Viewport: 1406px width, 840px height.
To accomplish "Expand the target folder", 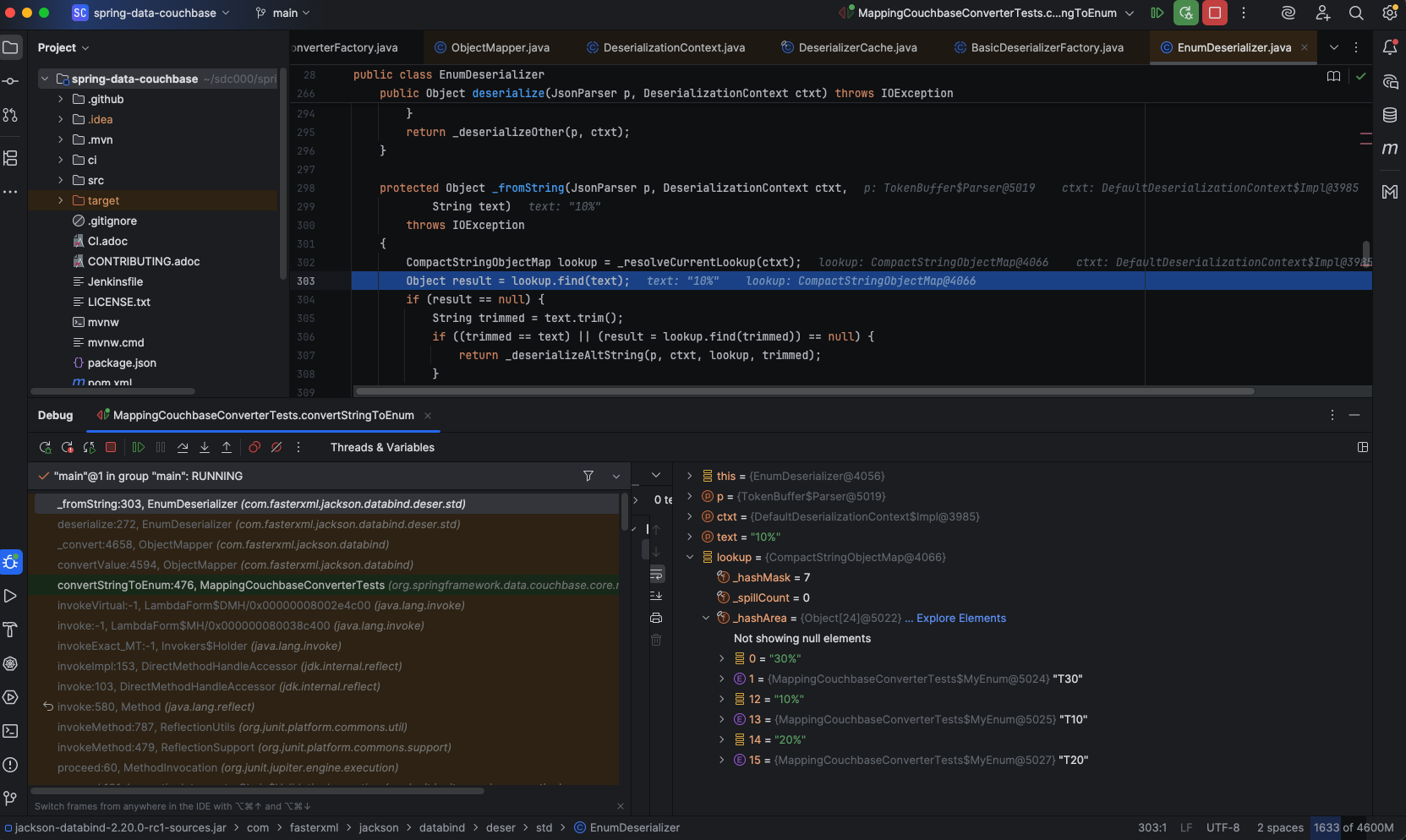I will click(60, 200).
